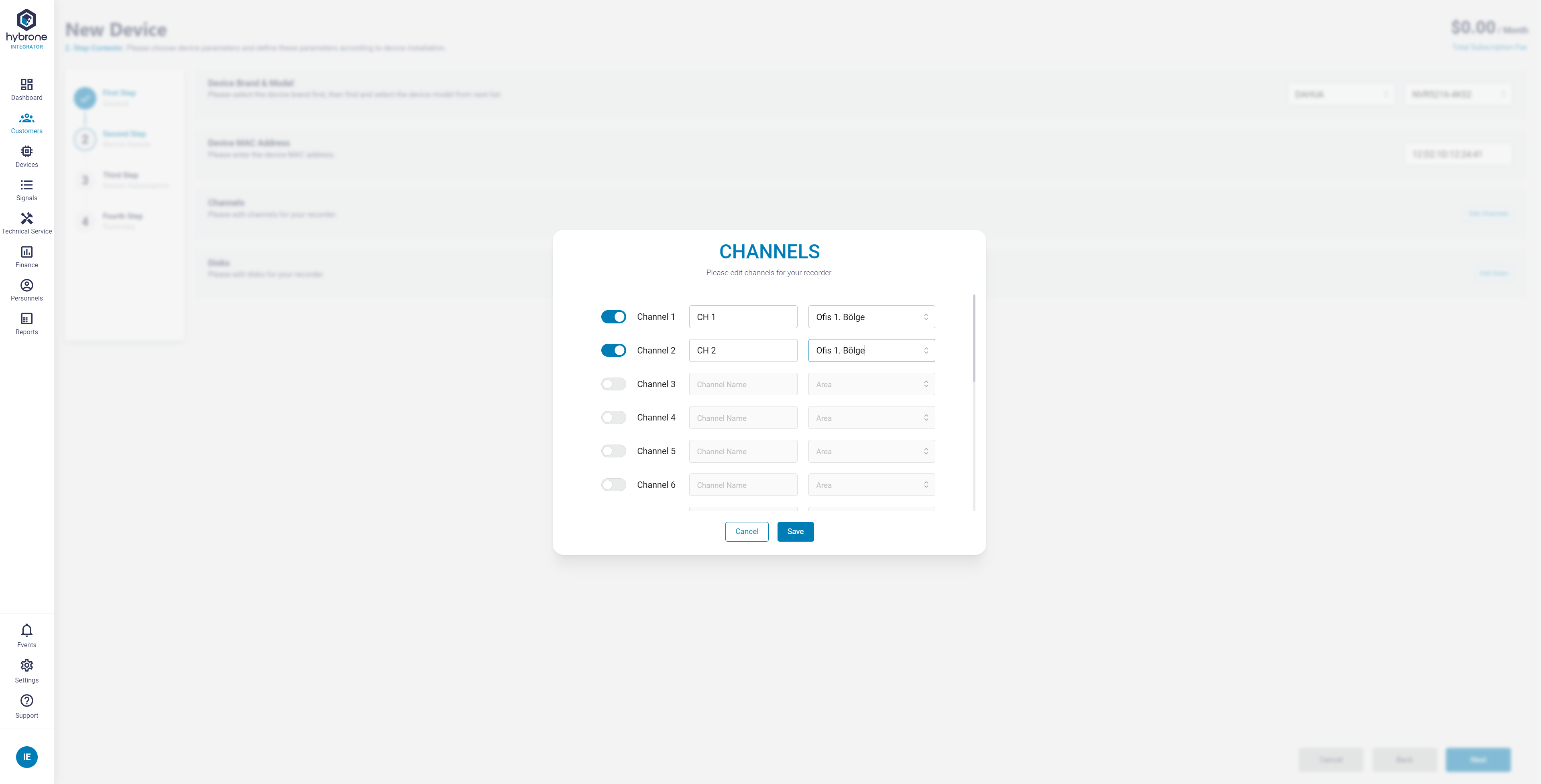Screen dimensions: 1541x784
Task: Open Channel 4 Area dropdown
Action: [871, 418]
